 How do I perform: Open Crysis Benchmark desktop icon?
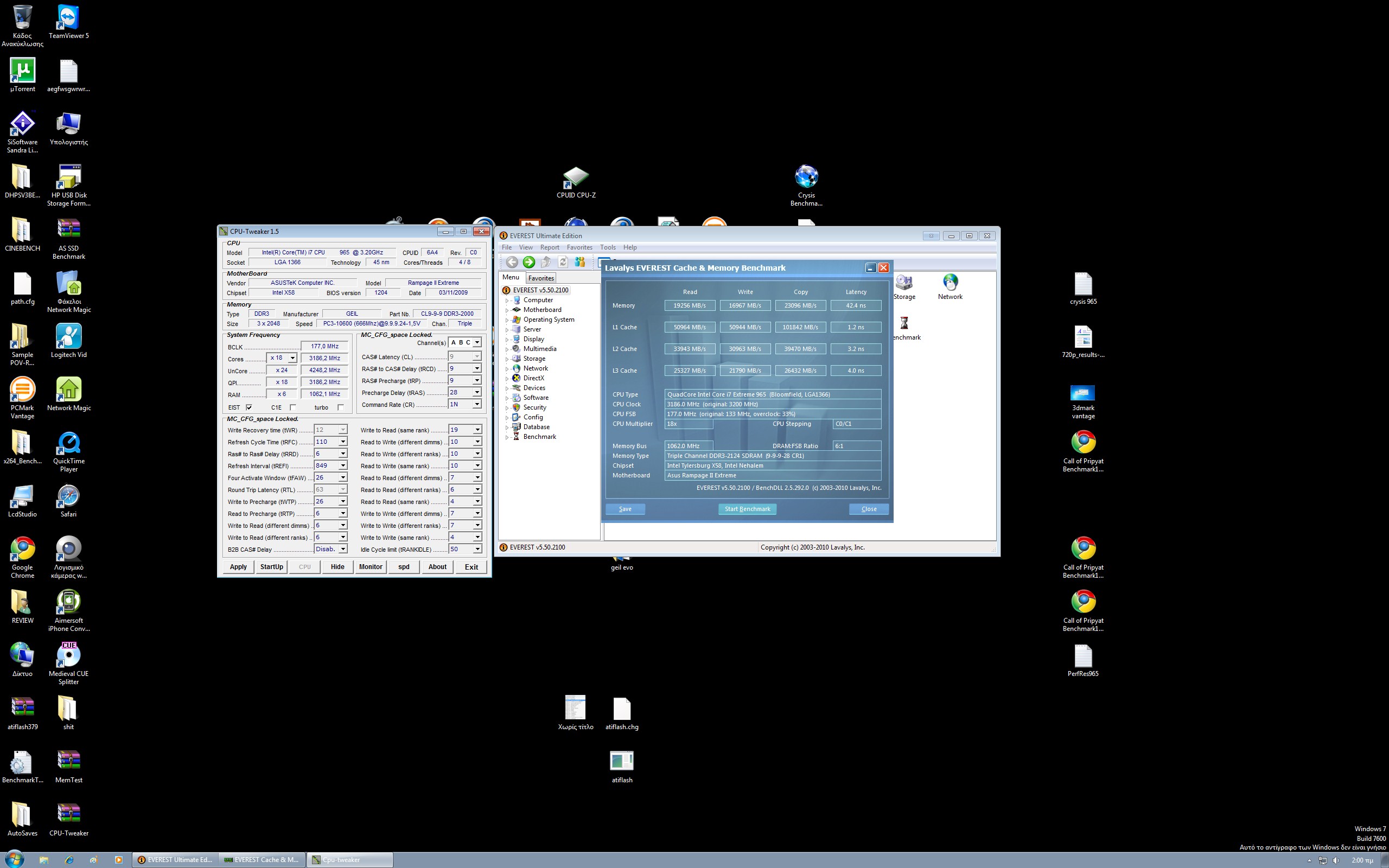[x=806, y=186]
